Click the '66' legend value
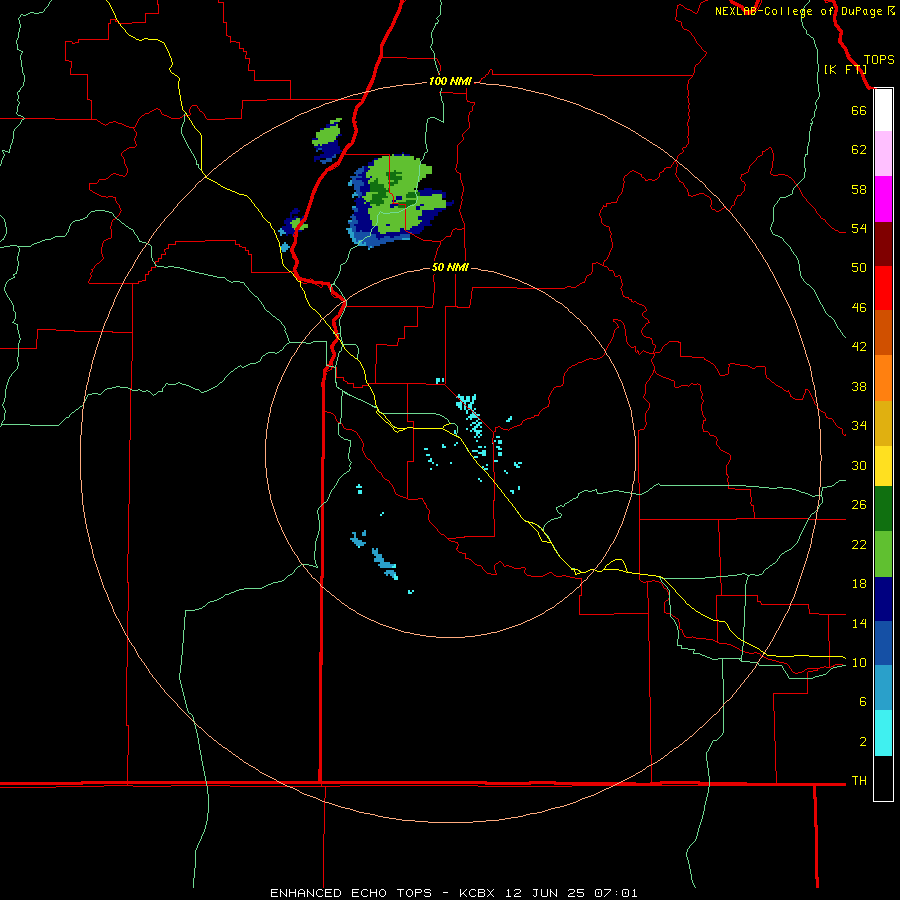The height and width of the screenshot is (900, 900). pyautogui.click(x=859, y=110)
